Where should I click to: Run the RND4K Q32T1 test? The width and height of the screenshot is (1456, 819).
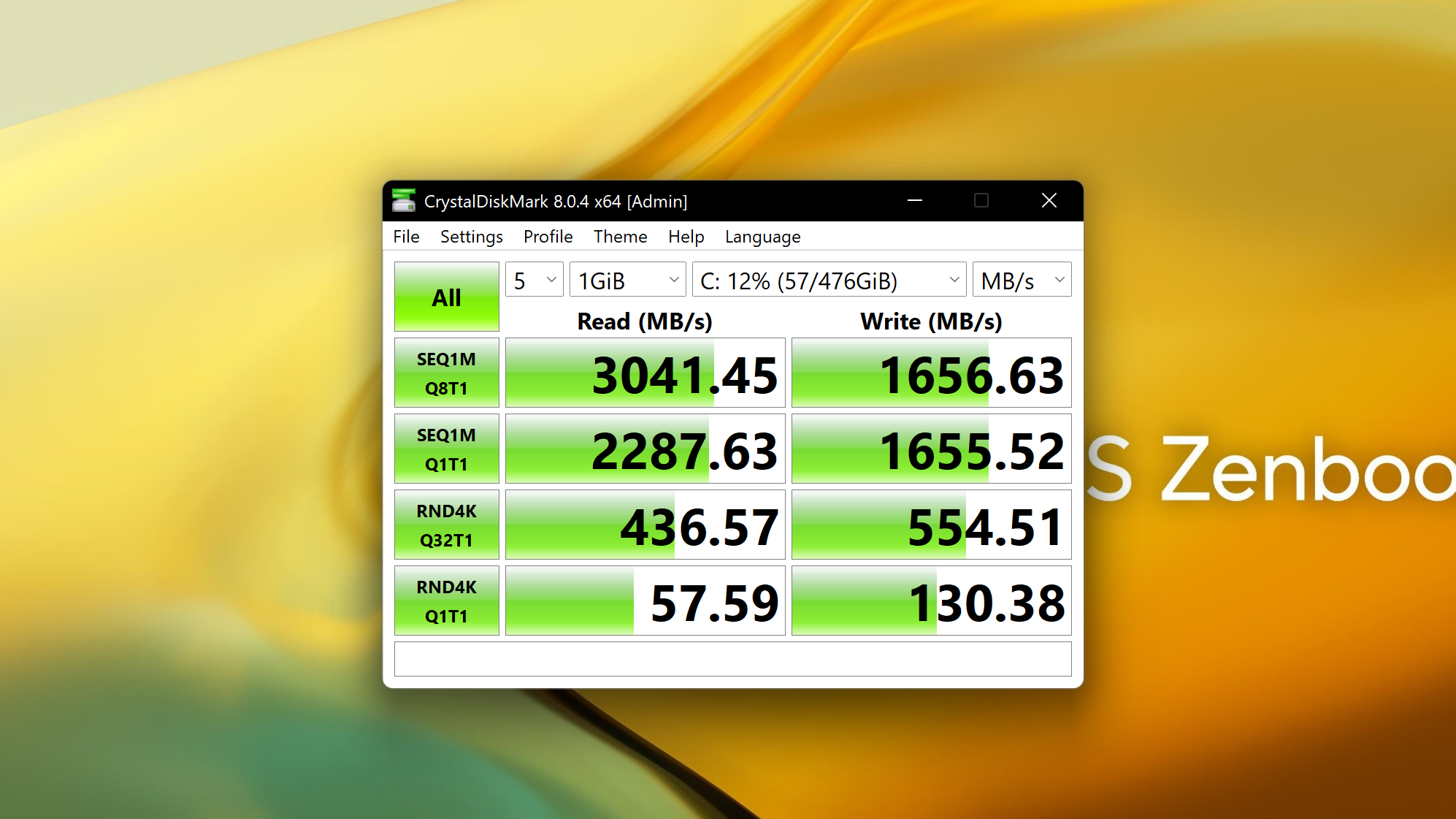pyautogui.click(x=447, y=525)
